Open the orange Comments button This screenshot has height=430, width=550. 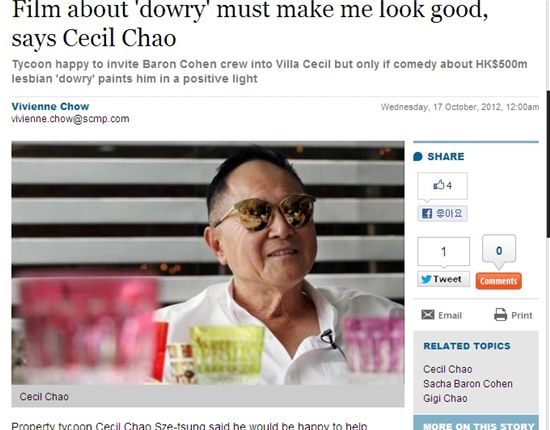coord(498,281)
